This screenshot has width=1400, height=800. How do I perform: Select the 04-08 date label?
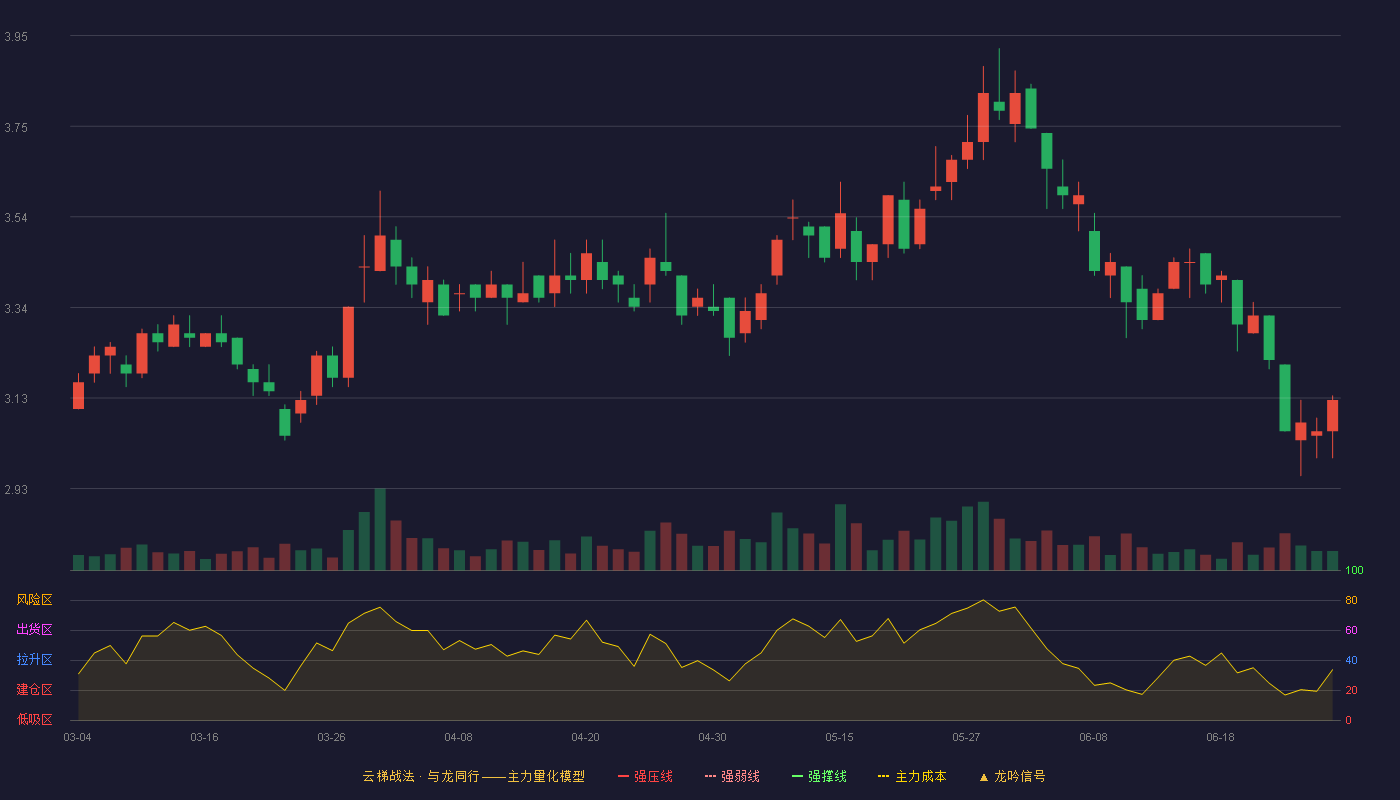(459, 737)
